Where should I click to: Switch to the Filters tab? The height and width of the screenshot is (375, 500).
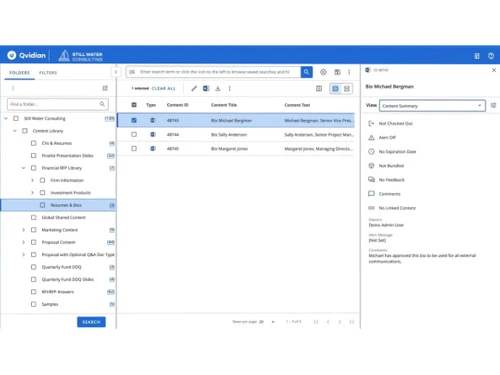(x=48, y=73)
